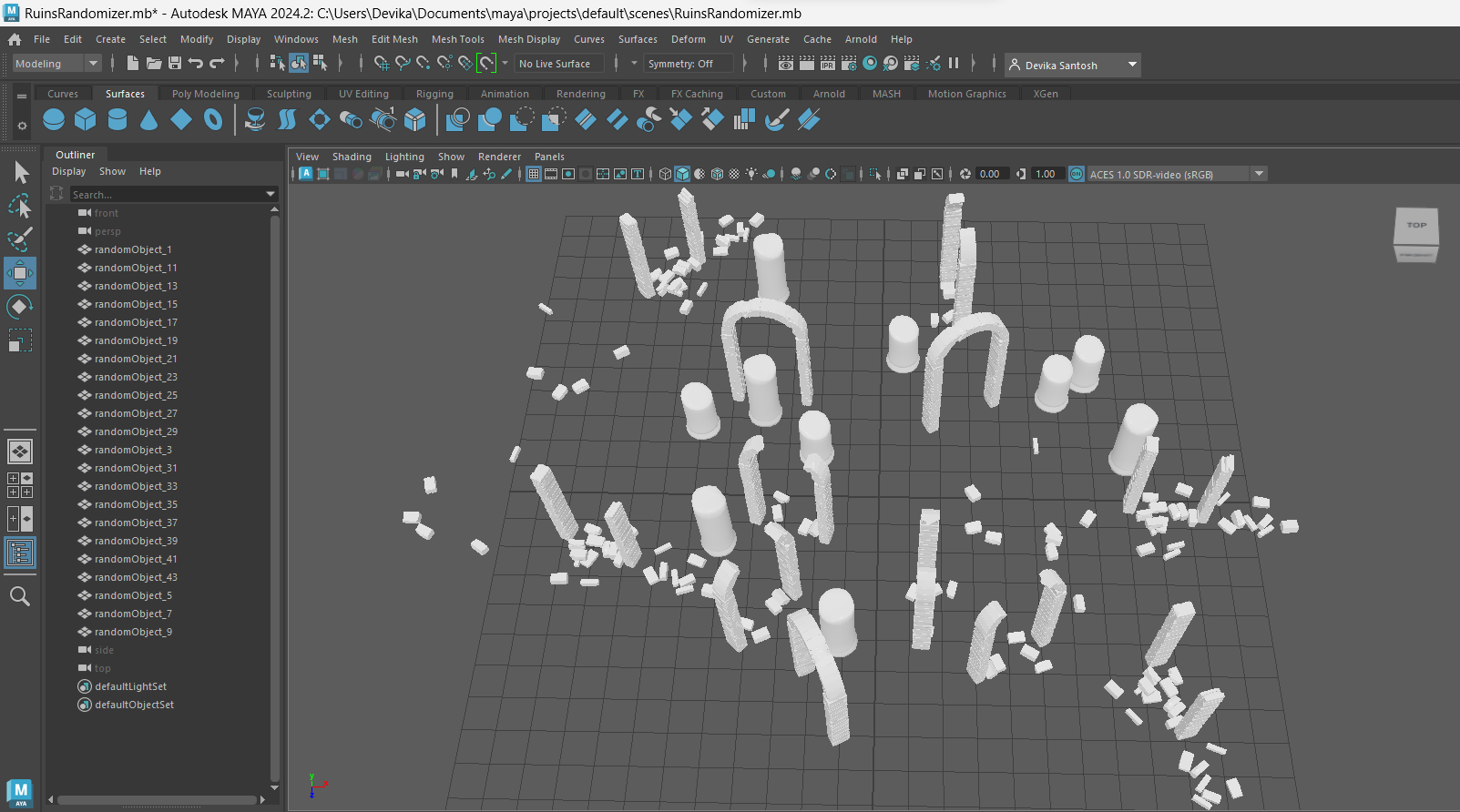This screenshot has width=1460, height=812.
Task: Create a NURBS sphere from the shelf
Action: coord(54,119)
